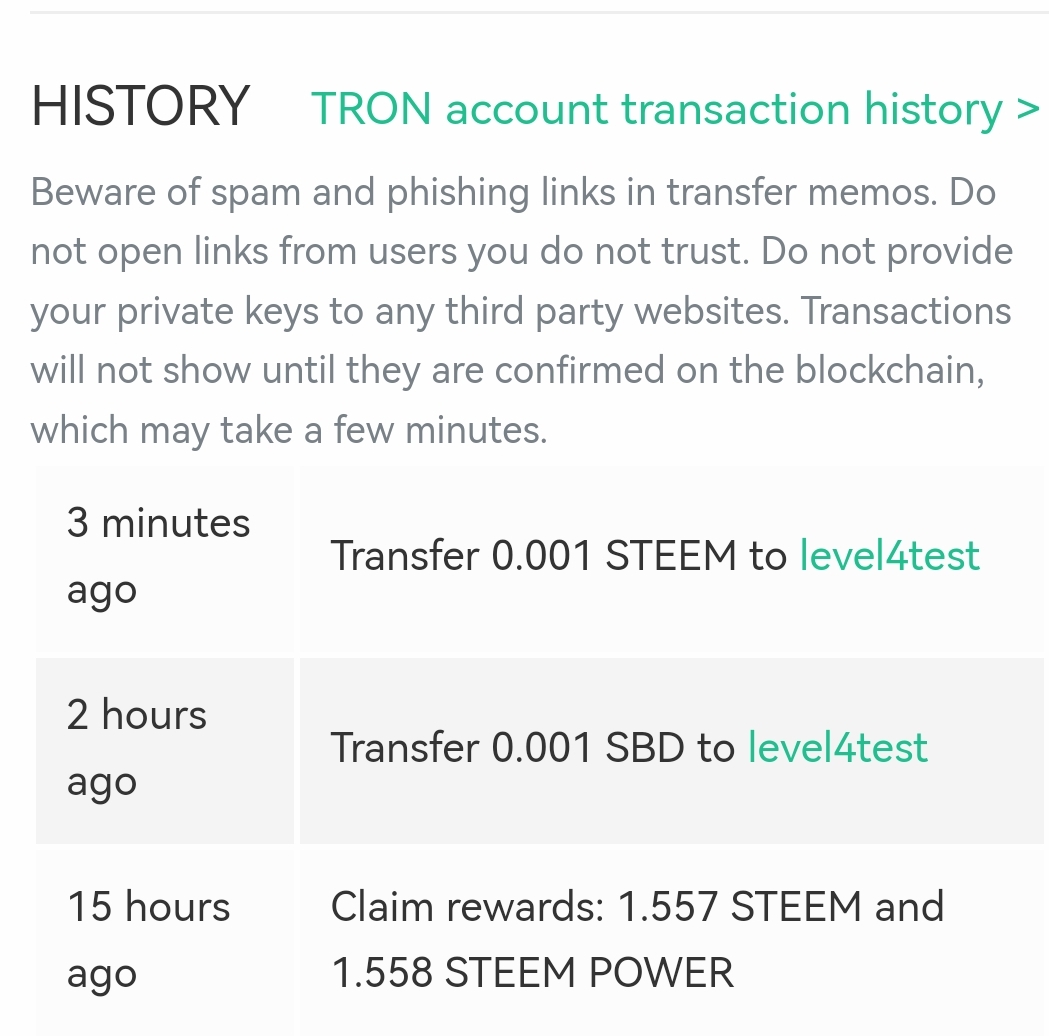
Task: Click the arrow after TRON transaction history
Action: [1028, 108]
